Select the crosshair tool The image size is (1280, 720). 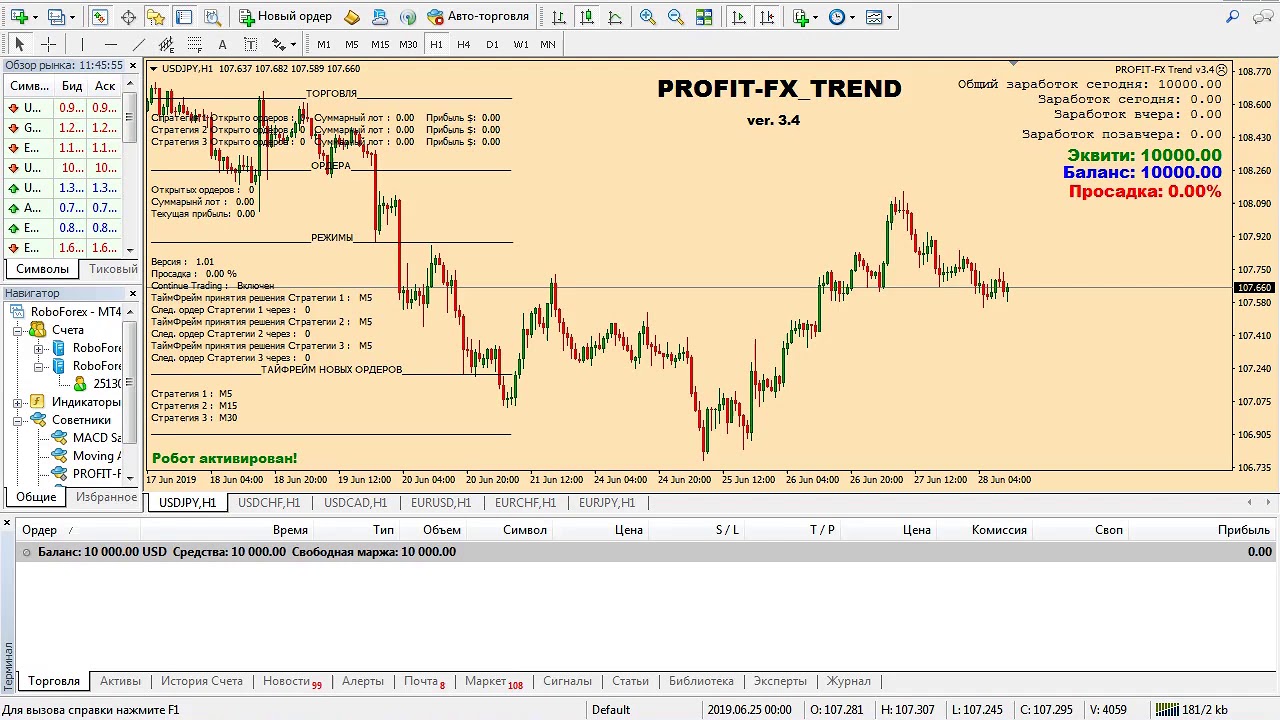47,44
